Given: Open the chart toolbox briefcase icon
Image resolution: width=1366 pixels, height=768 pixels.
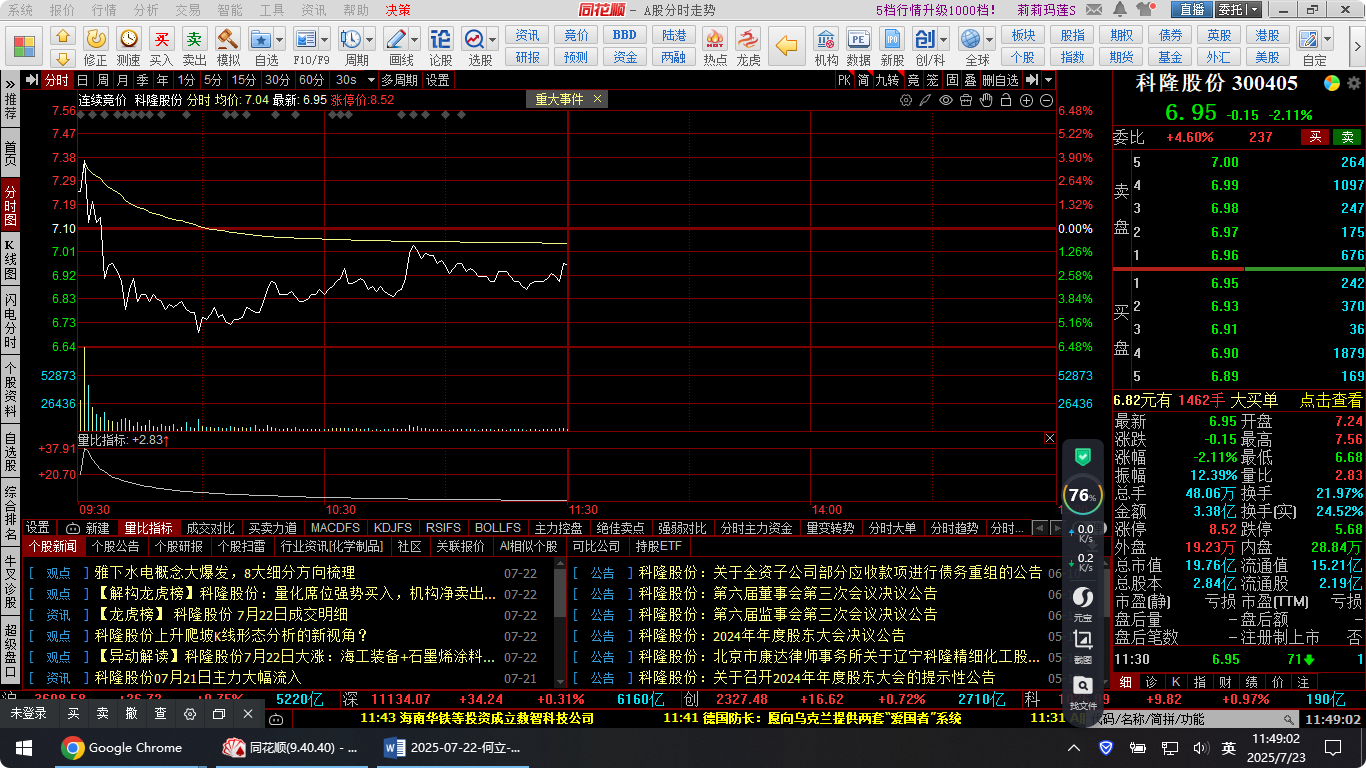Looking at the screenshot, I should click(966, 100).
